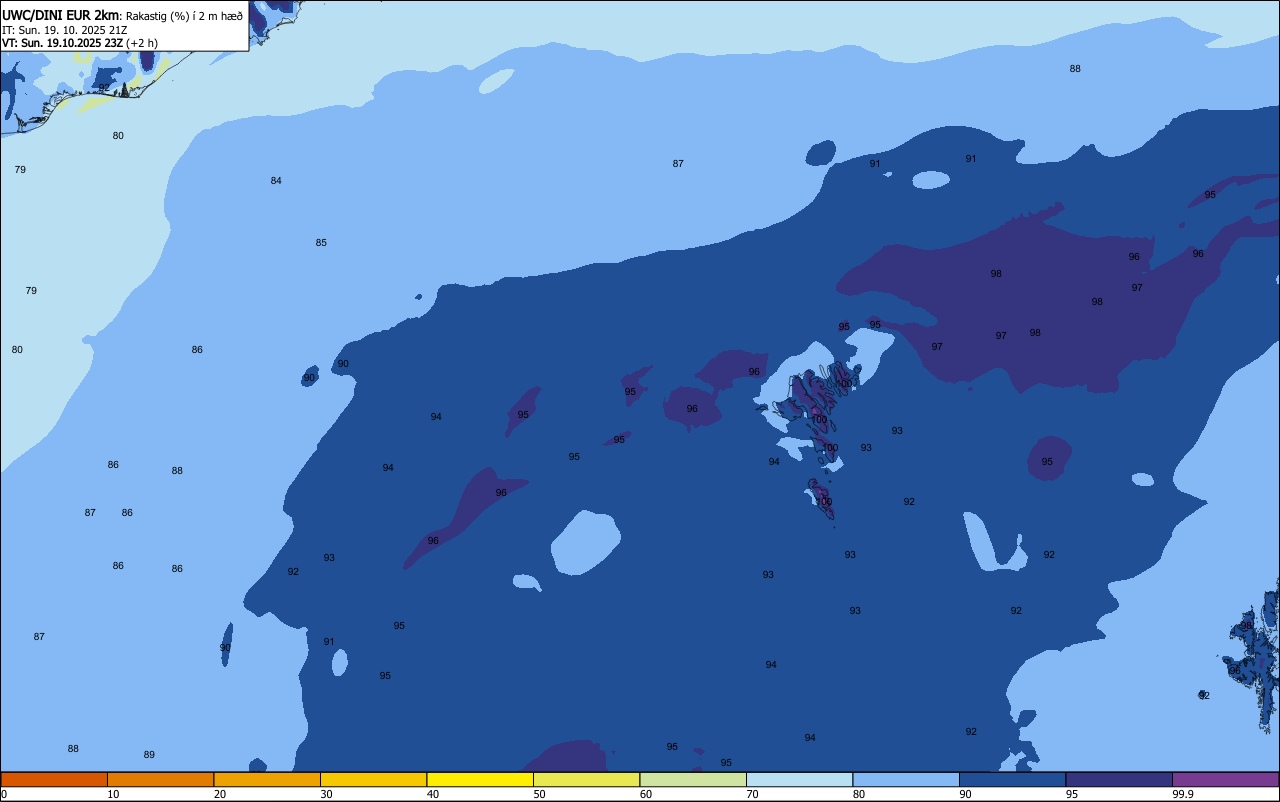This screenshot has height=802, width=1280.
Task: Click the legend tick label '60'
Action: (646, 794)
